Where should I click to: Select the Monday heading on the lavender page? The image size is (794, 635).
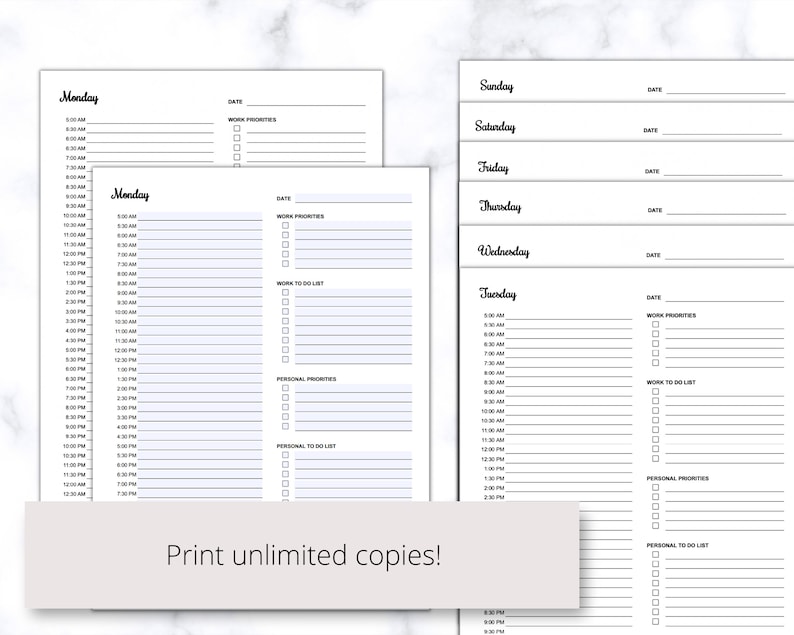pyautogui.click(x=130, y=195)
